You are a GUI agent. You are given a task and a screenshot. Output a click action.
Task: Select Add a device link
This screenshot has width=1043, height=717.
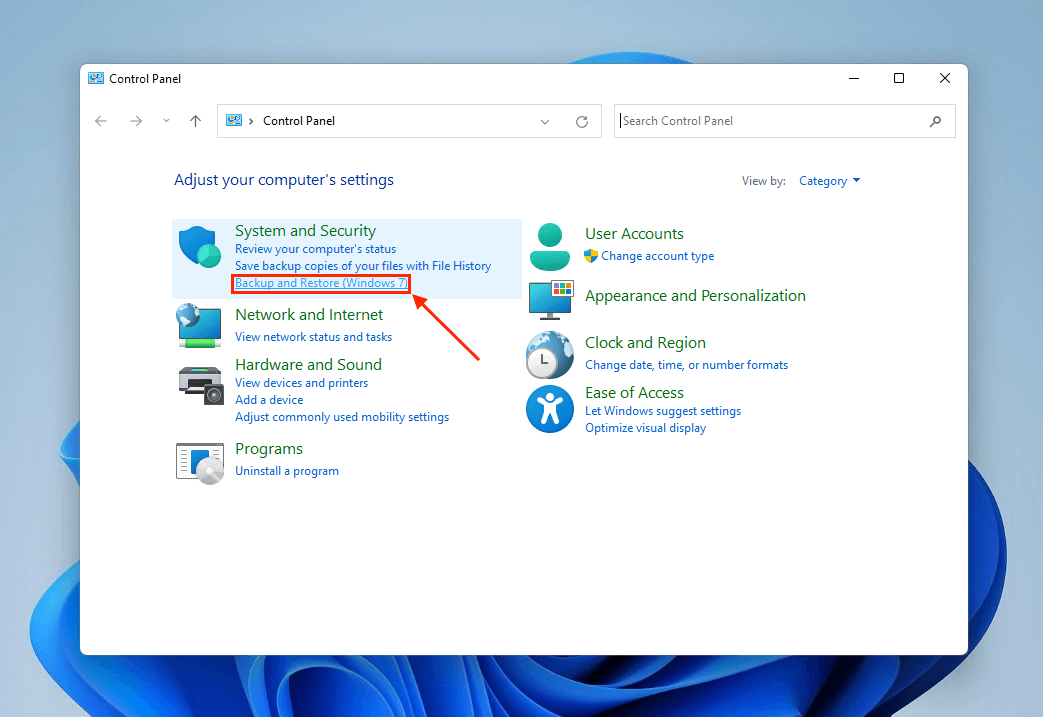[x=269, y=400]
